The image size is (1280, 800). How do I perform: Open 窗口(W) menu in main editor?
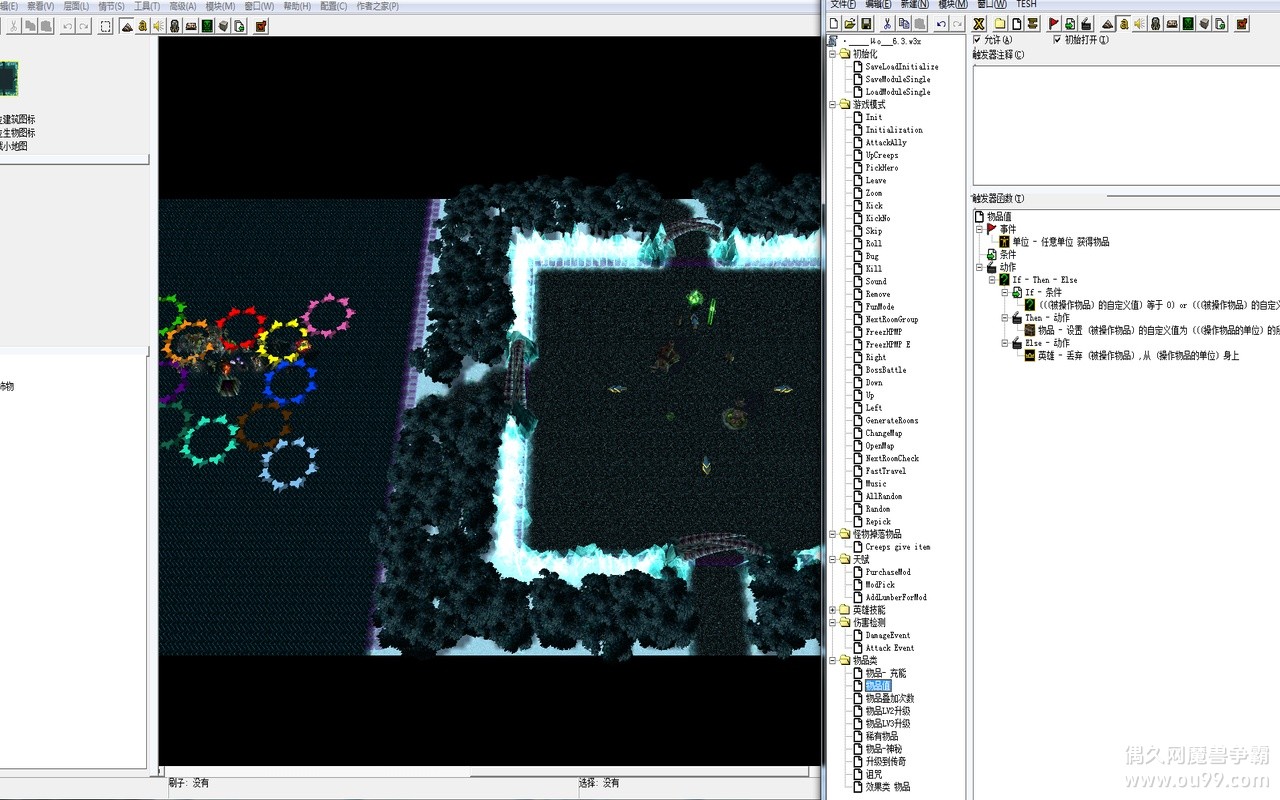[259, 6]
